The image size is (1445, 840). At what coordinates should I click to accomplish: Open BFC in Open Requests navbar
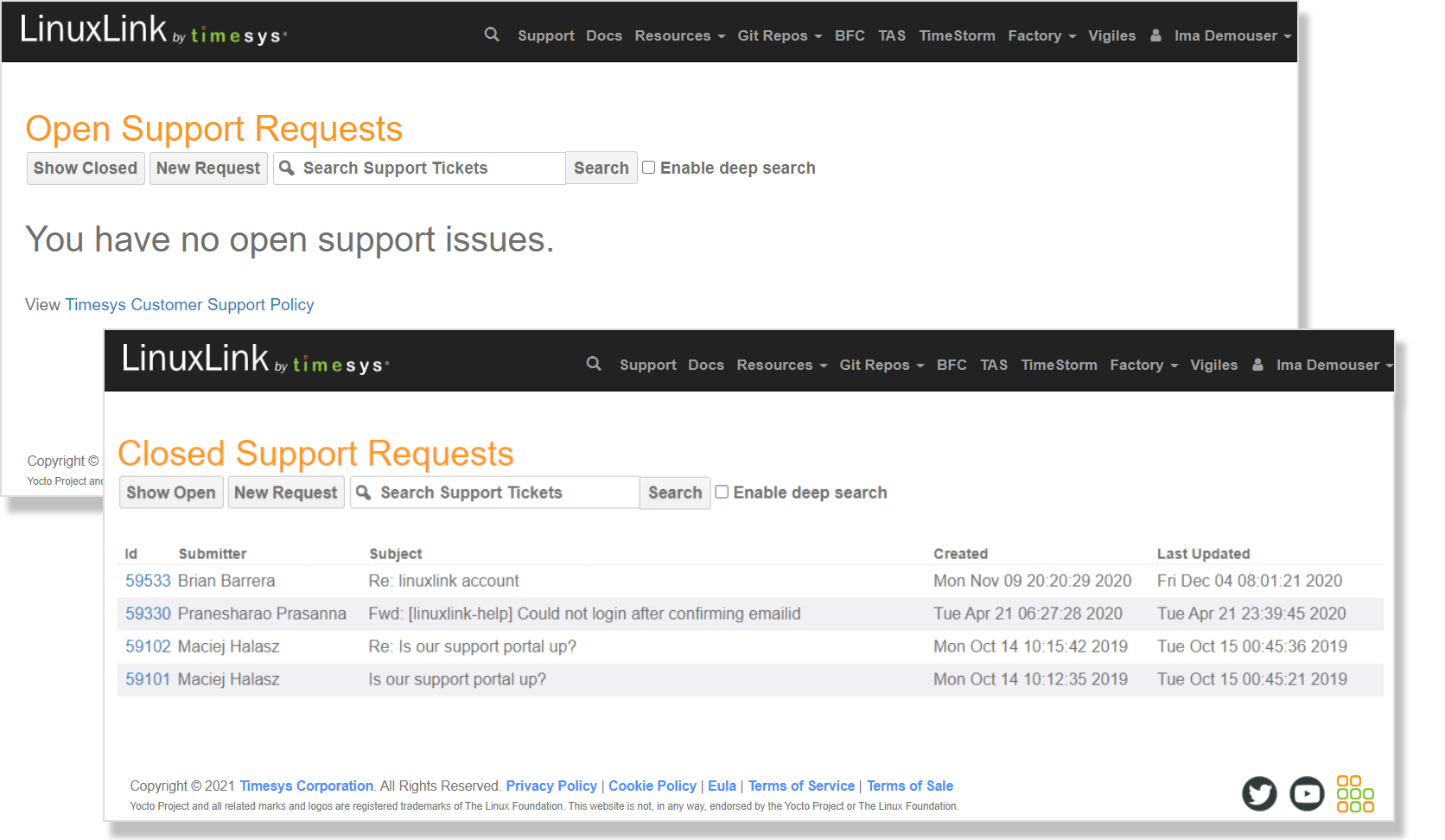[x=850, y=35]
